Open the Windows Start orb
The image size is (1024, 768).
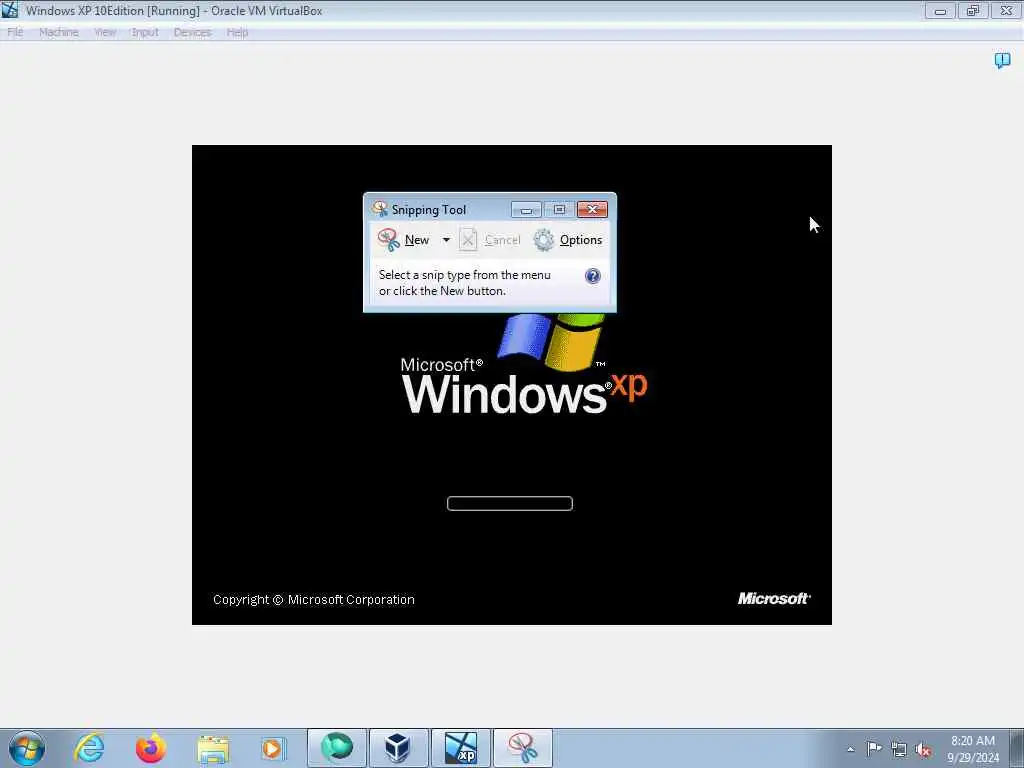(x=27, y=748)
